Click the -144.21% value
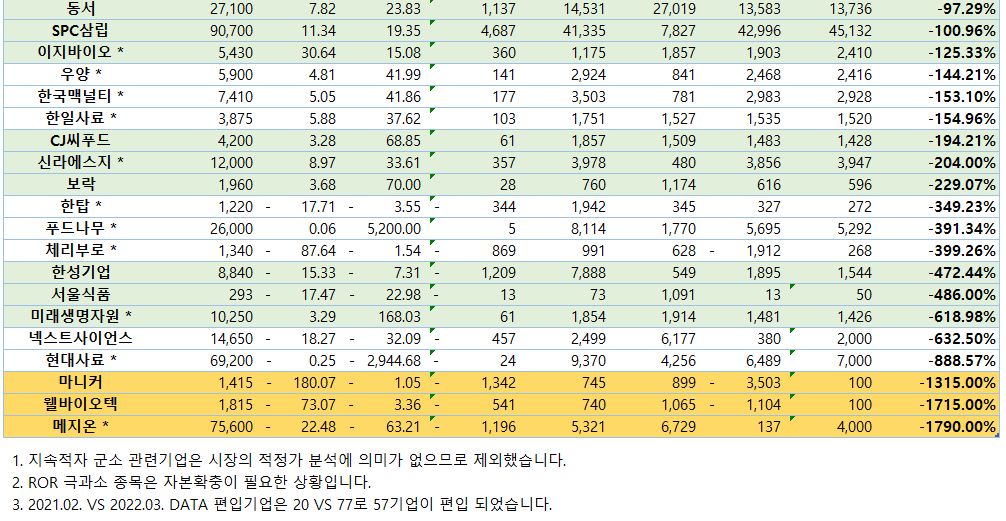The image size is (1006, 521). coord(962,74)
